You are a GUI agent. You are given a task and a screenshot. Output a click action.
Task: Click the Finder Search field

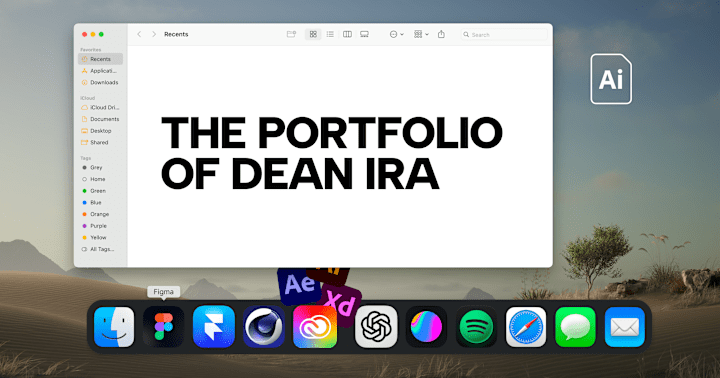(x=504, y=34)
